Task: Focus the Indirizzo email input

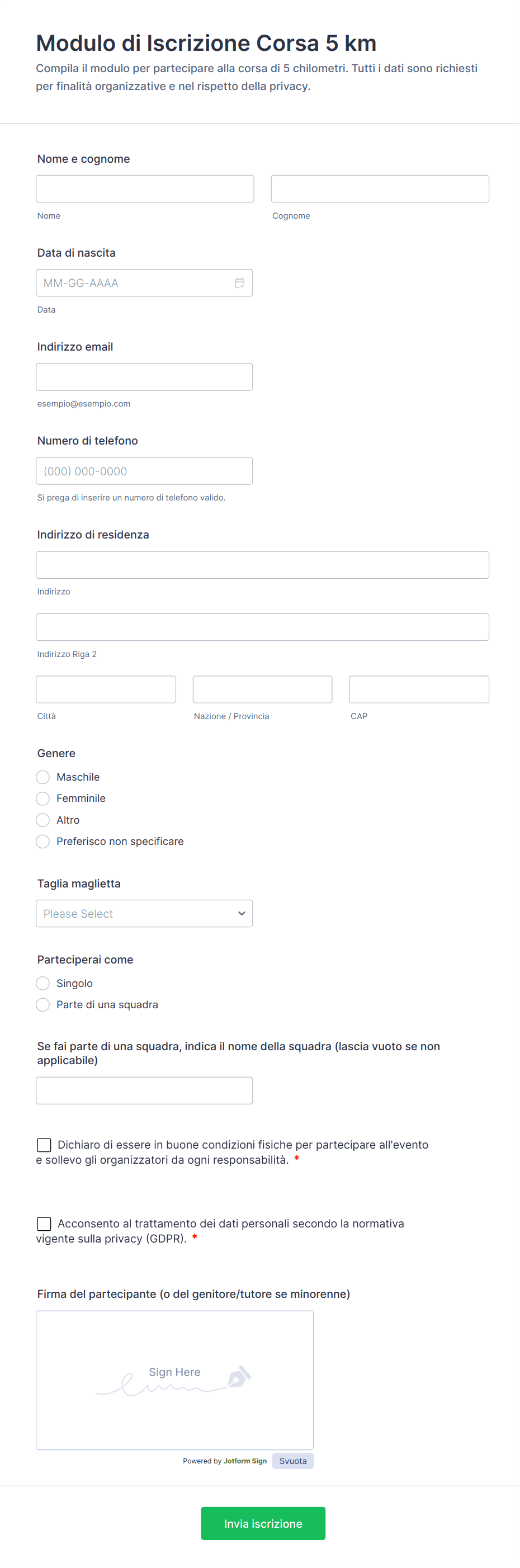Action: pos(144,377)
